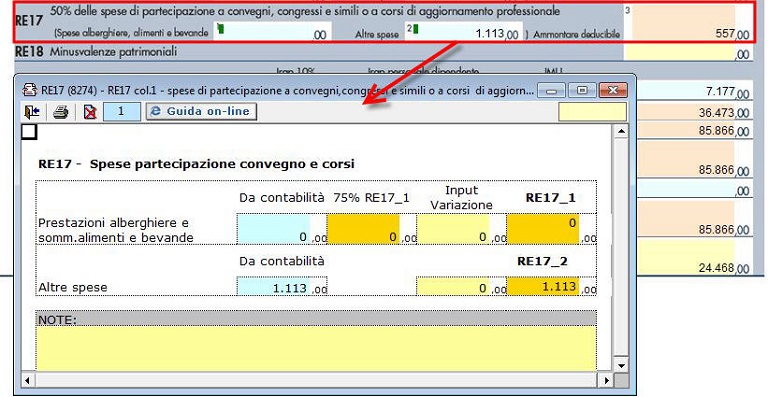Tick the empty checkbox below the toolbar
Image resolution: width=768 pixels, height=397 pixels.
pyautogui.click(x=29, y=131)
